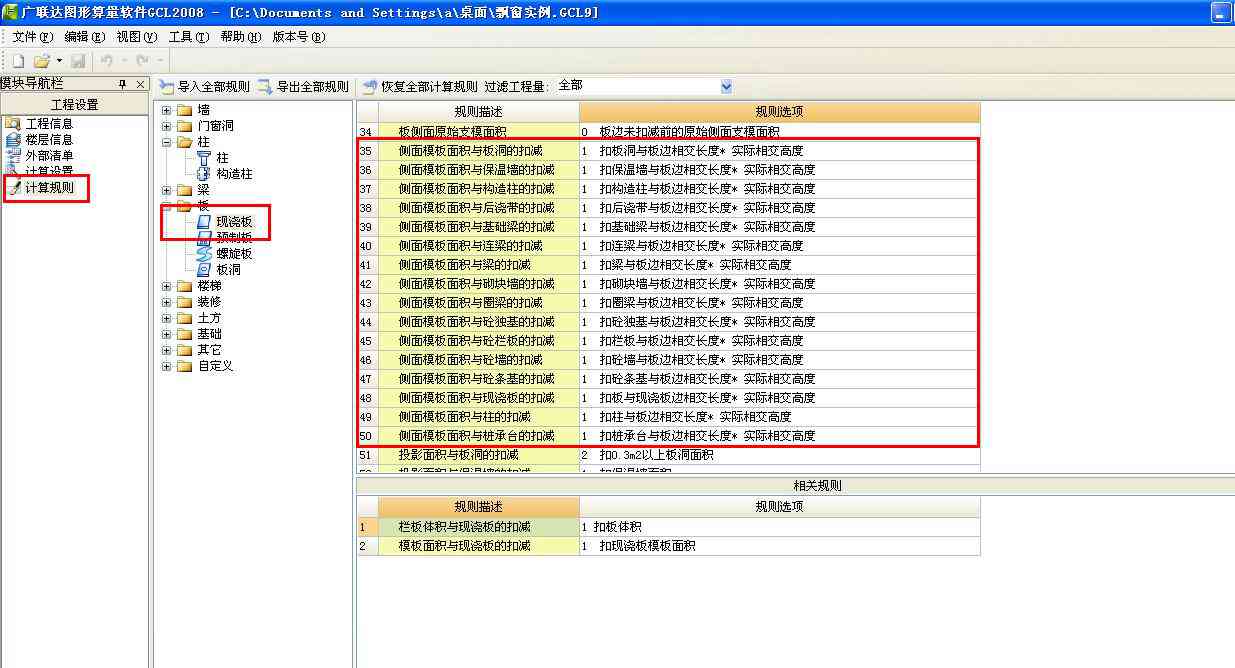Click the 楼层信息 navigation icon
The image size is (1235, 668).
[13, 140]
